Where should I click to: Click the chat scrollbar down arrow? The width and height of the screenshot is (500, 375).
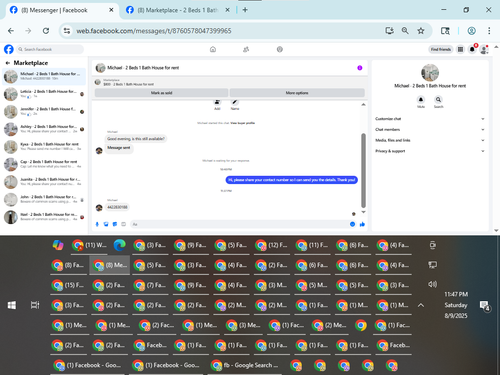(x=363, y=212)
